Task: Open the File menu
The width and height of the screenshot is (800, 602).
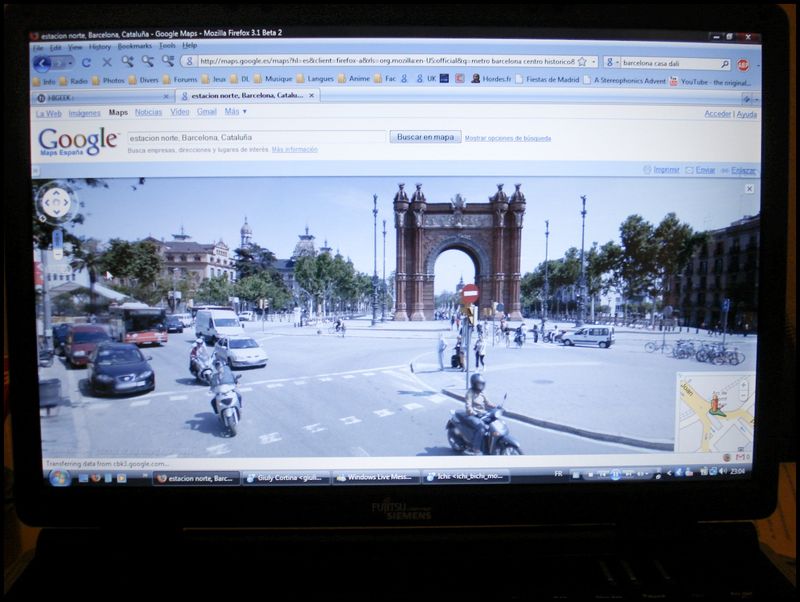Action: click(38, 48)
